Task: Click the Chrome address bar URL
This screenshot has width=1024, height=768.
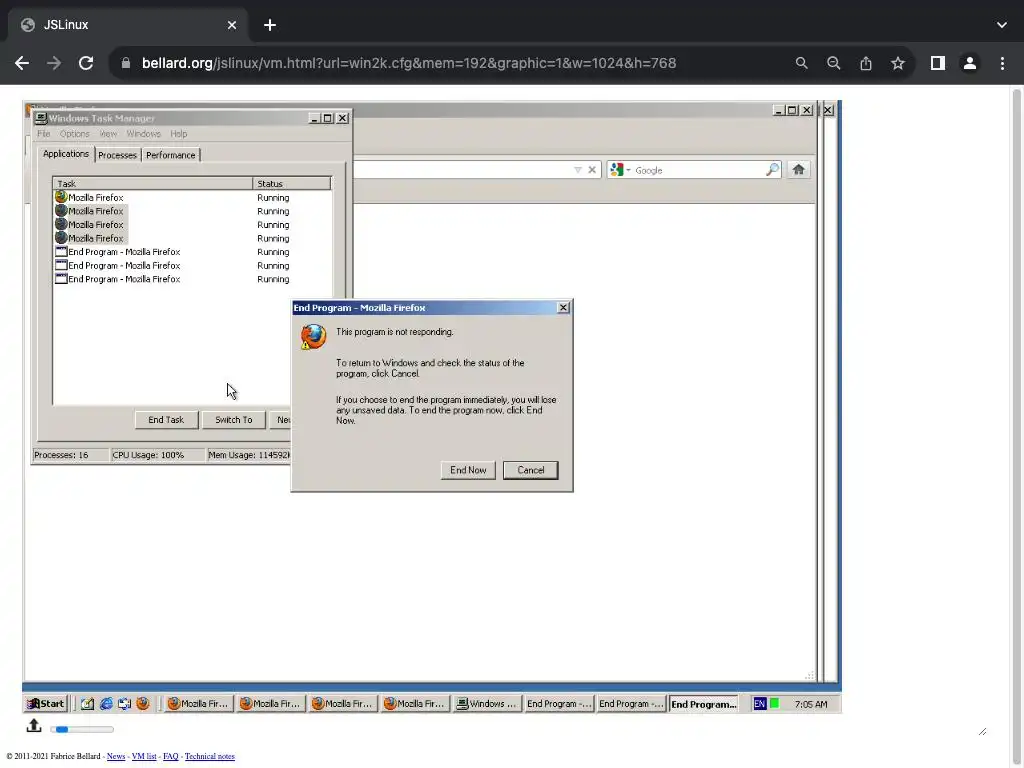Action: point(409,63)
